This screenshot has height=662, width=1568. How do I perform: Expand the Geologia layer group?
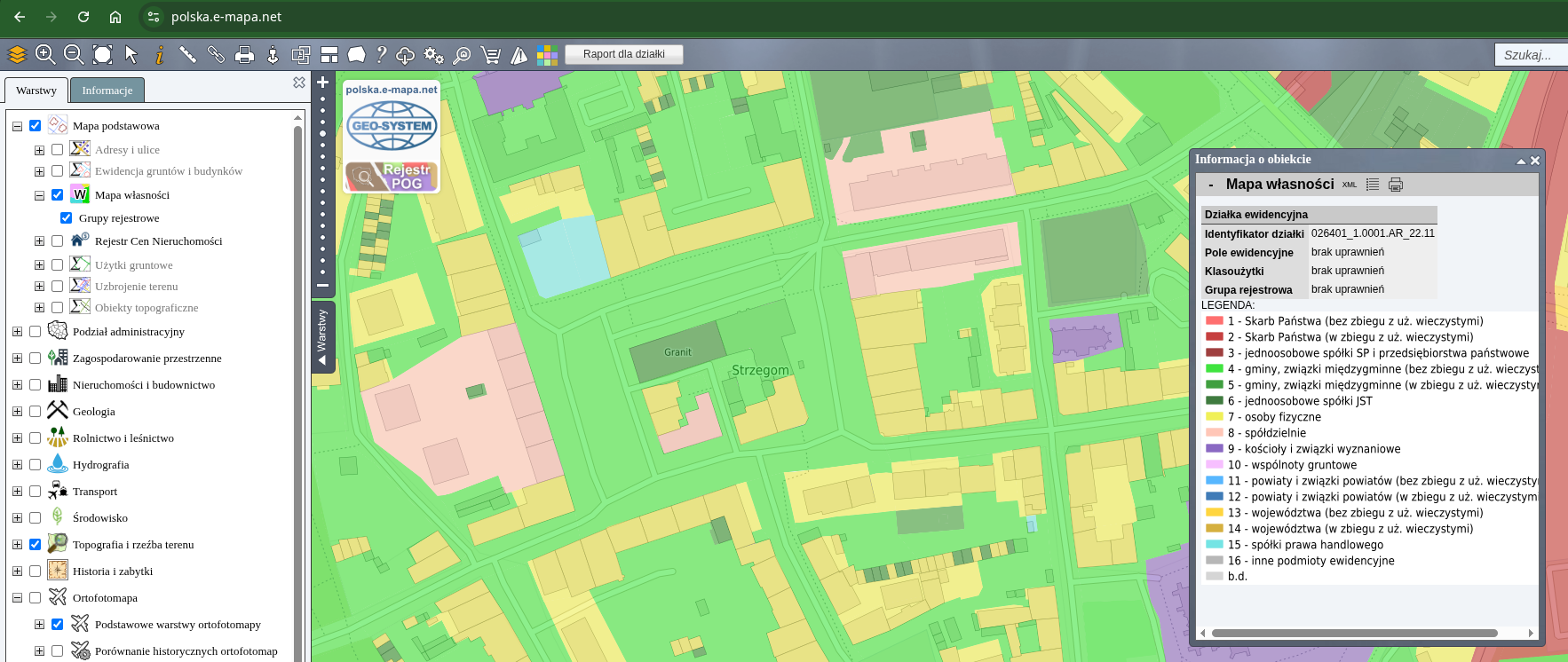coord(17,411)
